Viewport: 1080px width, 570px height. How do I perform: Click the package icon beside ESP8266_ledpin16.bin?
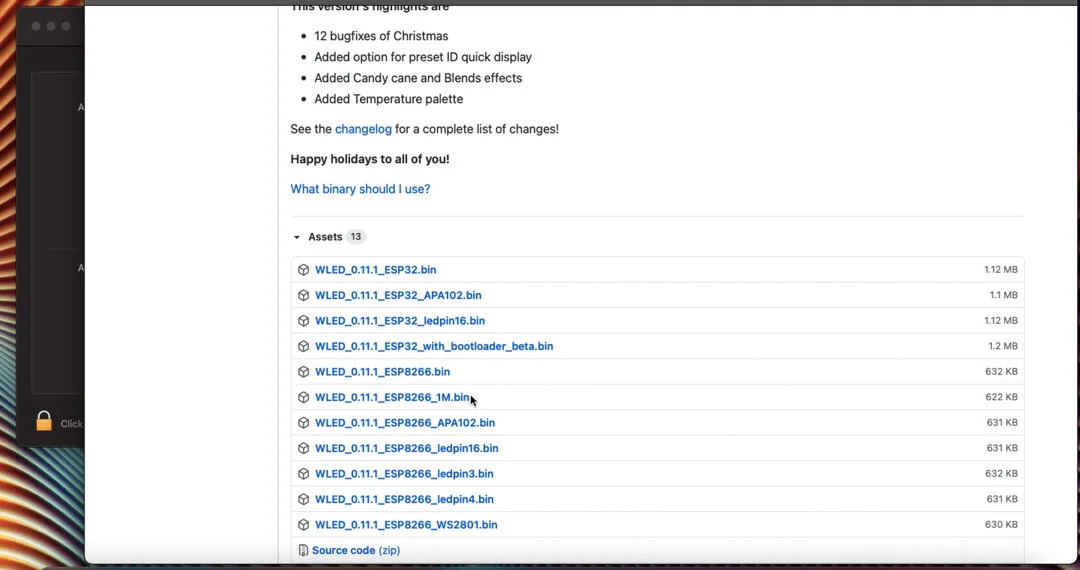pos(303,448)
